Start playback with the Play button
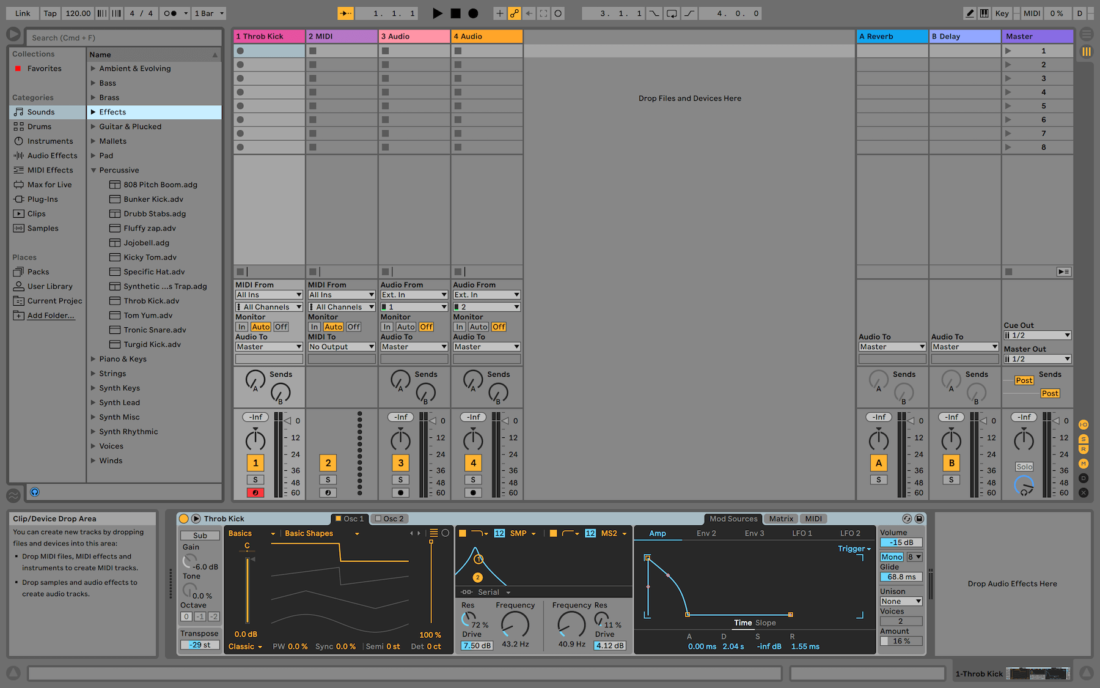Image resolution: width=1100 pixels, height=688 pixels. (437, 13)
